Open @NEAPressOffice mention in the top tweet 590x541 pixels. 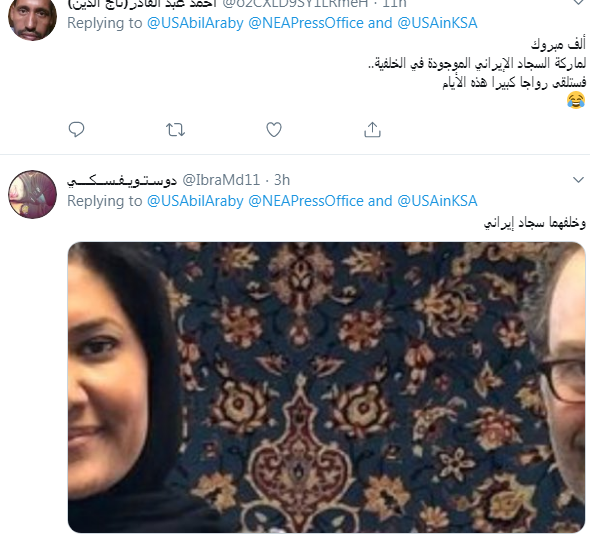[x=306, y=23]
